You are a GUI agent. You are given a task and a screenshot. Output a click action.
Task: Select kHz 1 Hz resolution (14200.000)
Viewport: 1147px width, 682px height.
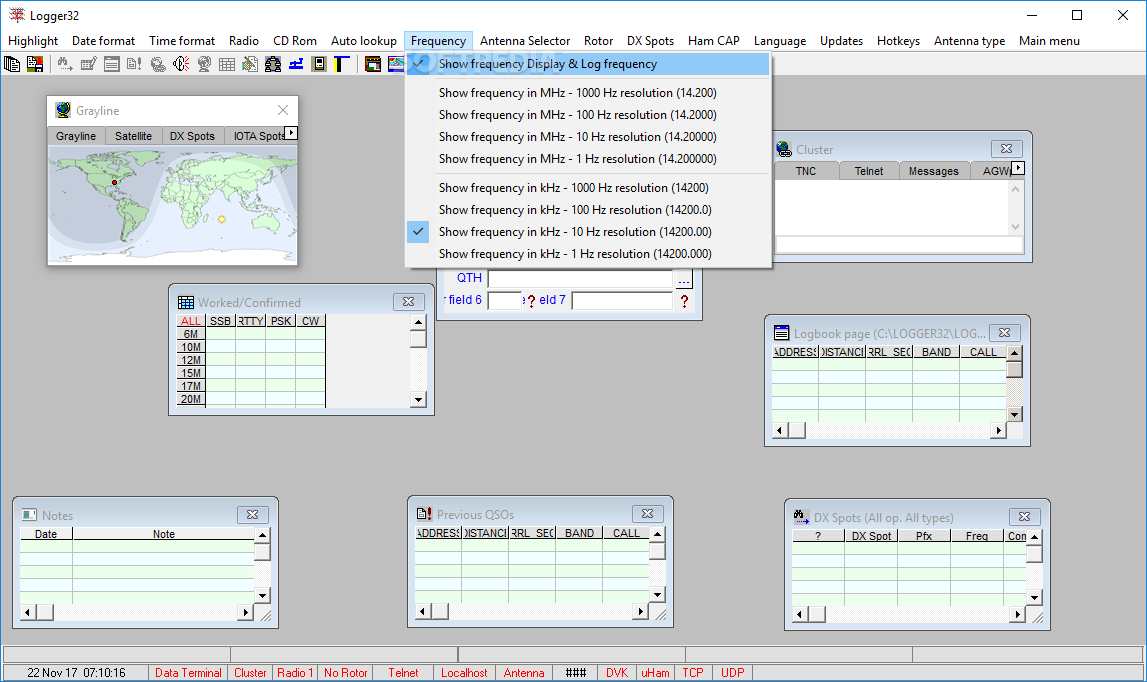[588, 254]
